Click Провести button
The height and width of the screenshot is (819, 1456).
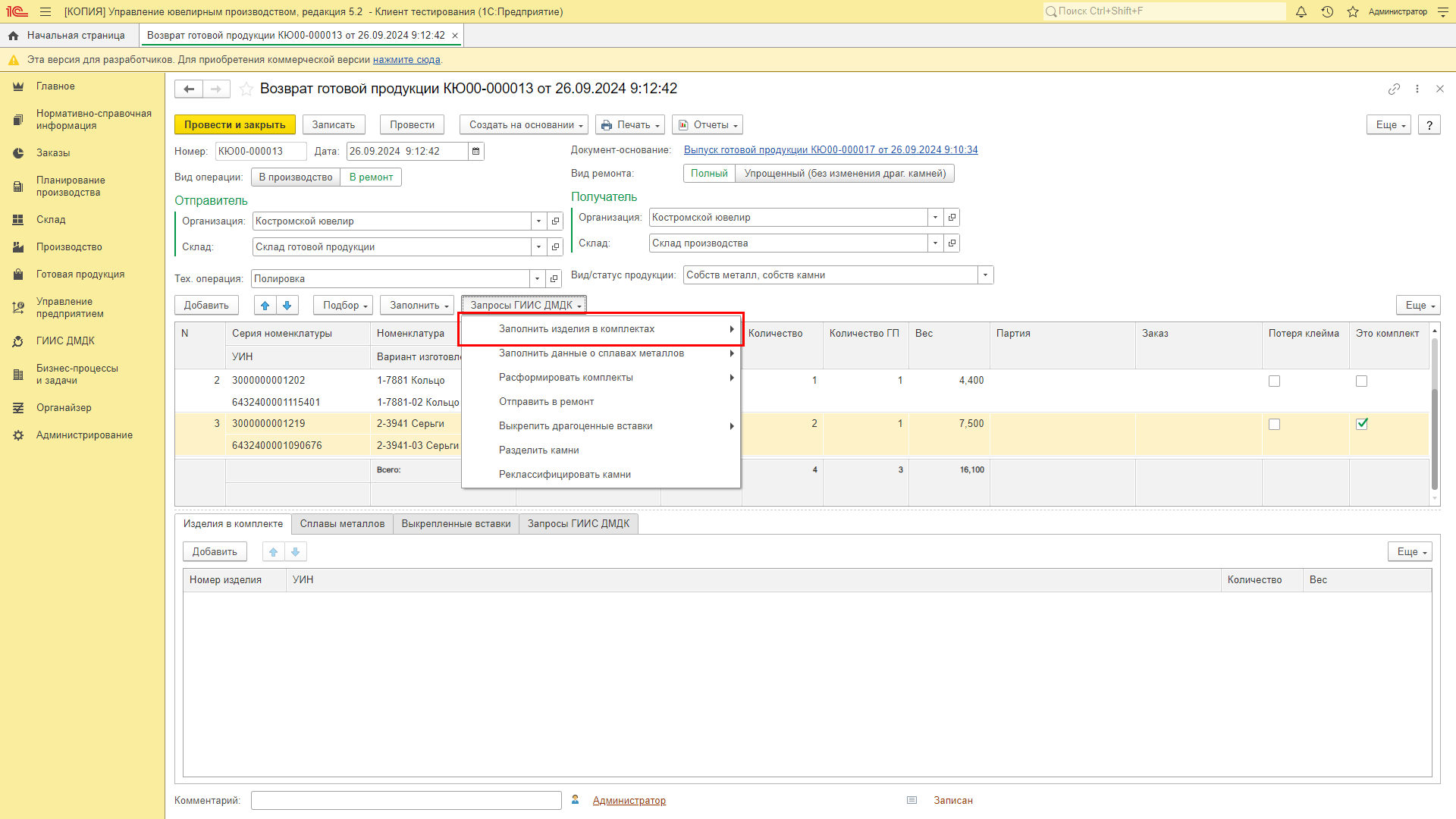click(412, 125)
